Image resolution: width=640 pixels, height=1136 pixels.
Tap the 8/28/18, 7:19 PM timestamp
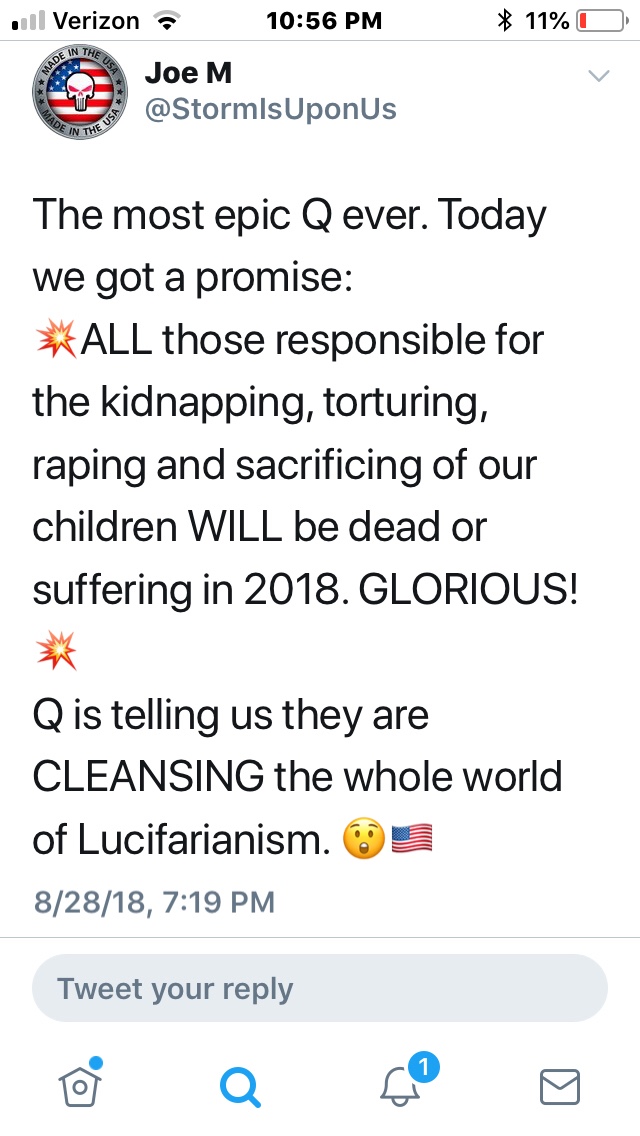coord(154,902)
